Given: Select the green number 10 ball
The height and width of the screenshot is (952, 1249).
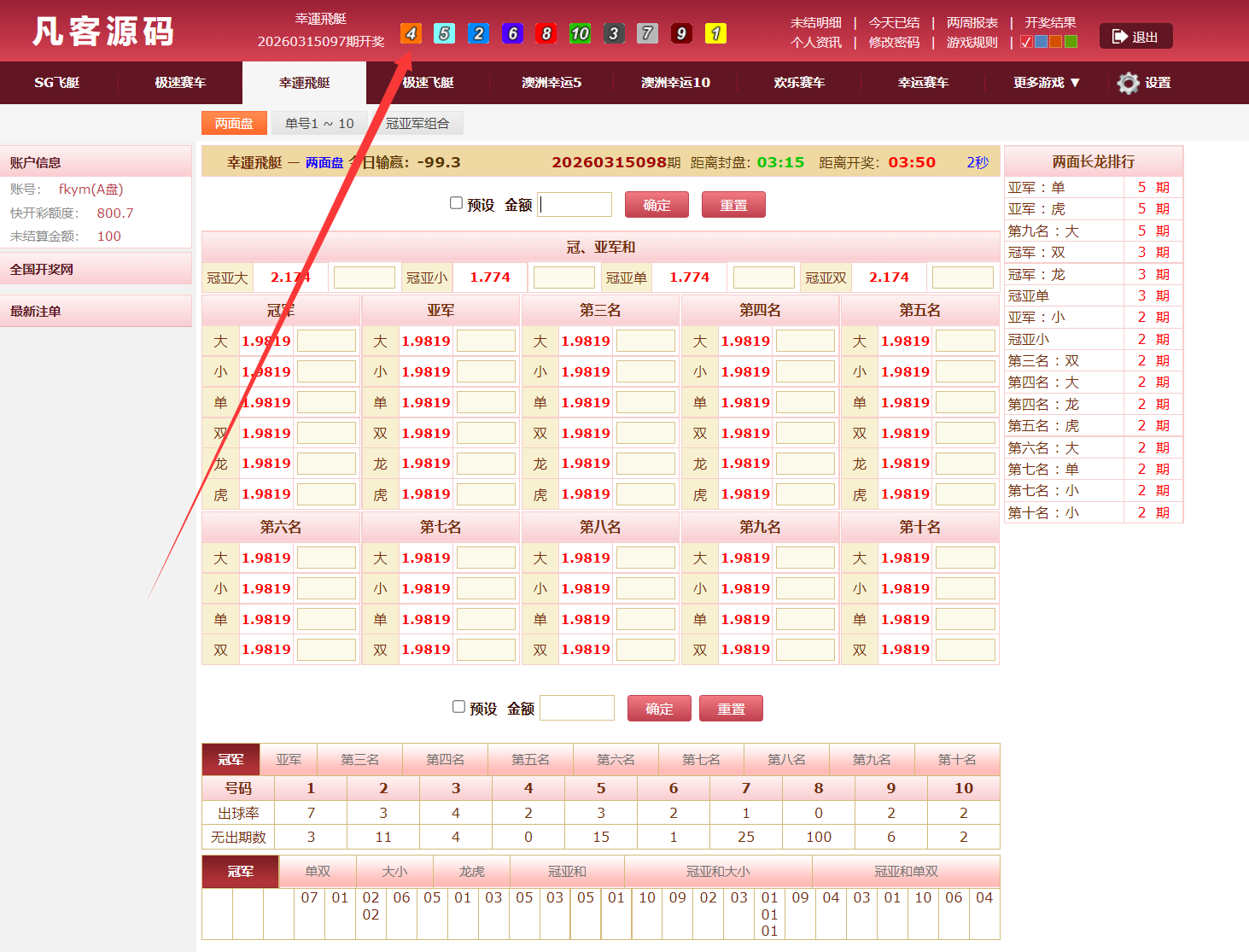Looking at the screenshot, I should [580, 33].
